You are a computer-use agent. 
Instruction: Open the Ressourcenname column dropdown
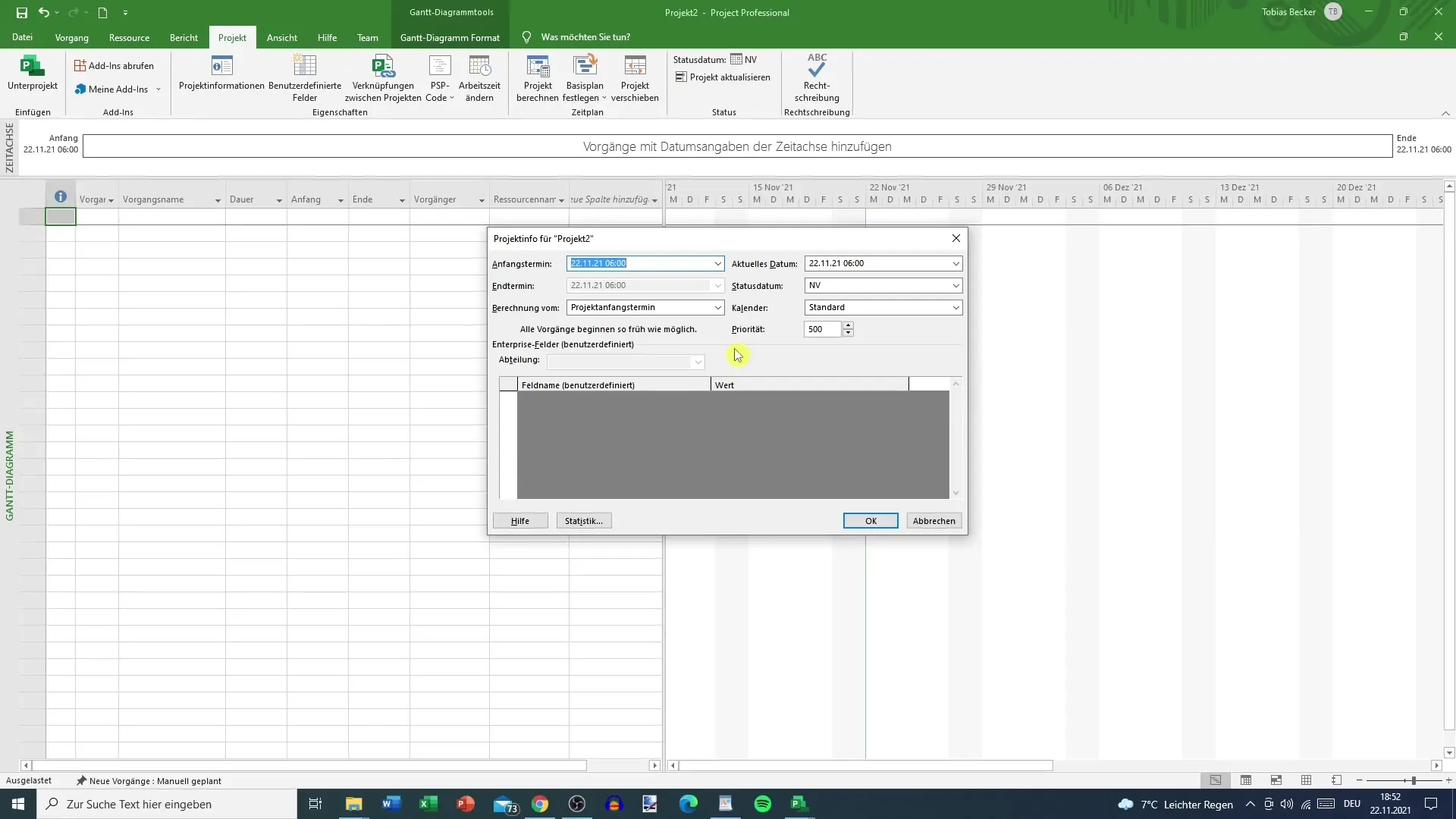point(561,200)
